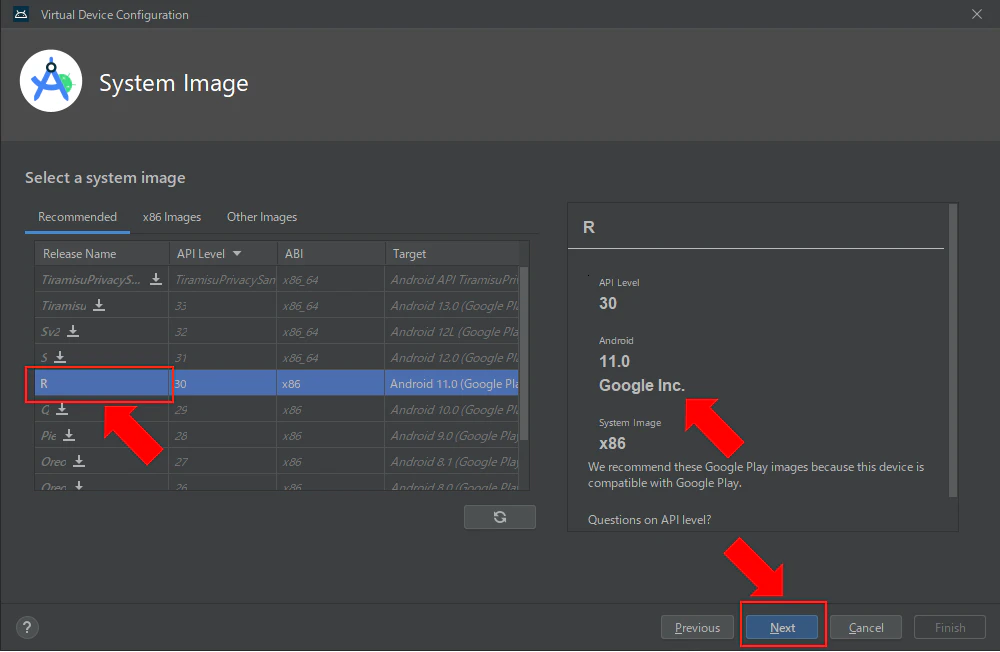Click the refresh system images button
The image size is (1000, 652).
point(500,517)
